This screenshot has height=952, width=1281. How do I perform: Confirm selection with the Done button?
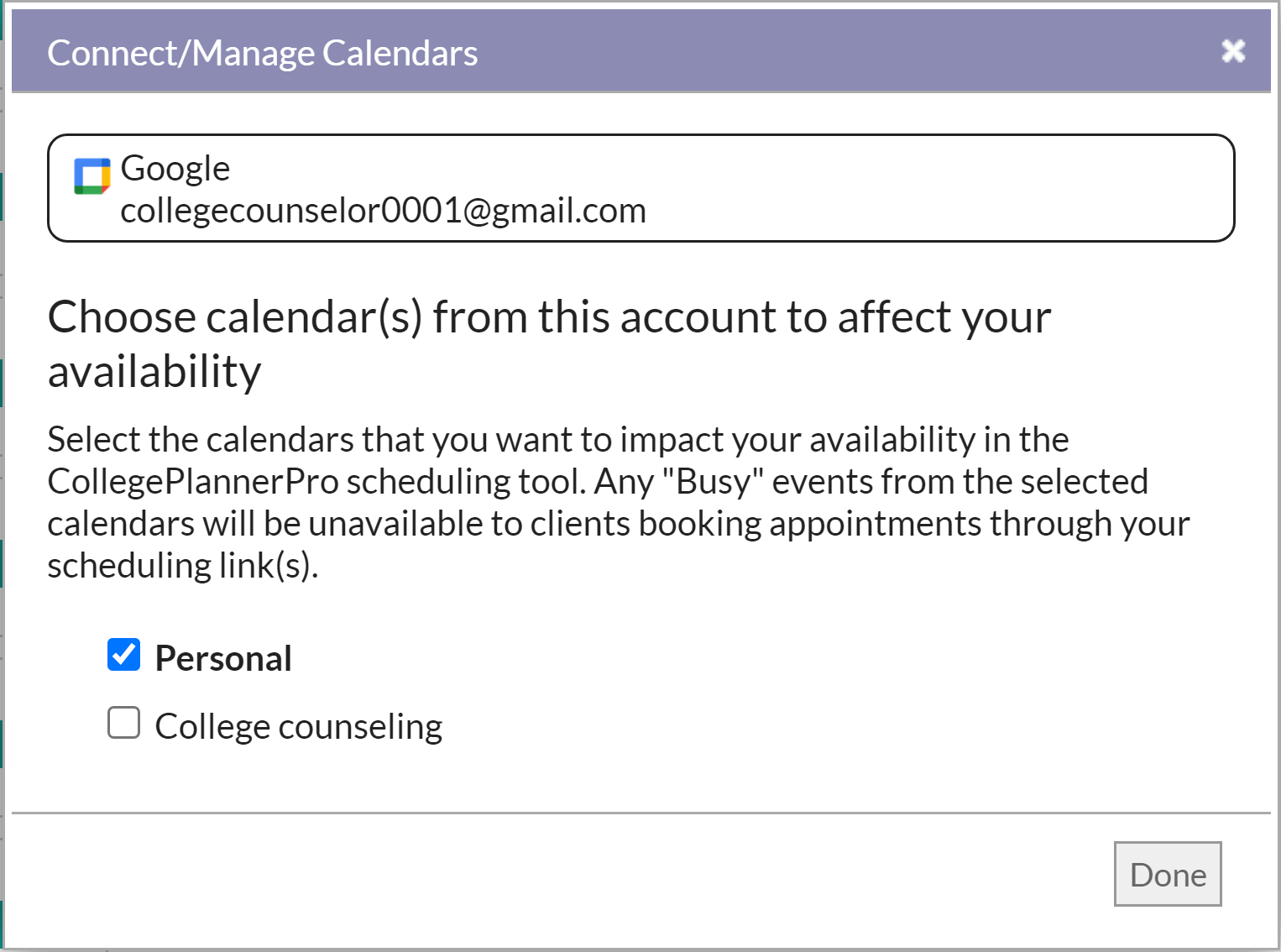pyautogui.click(x=1168, y=874)
